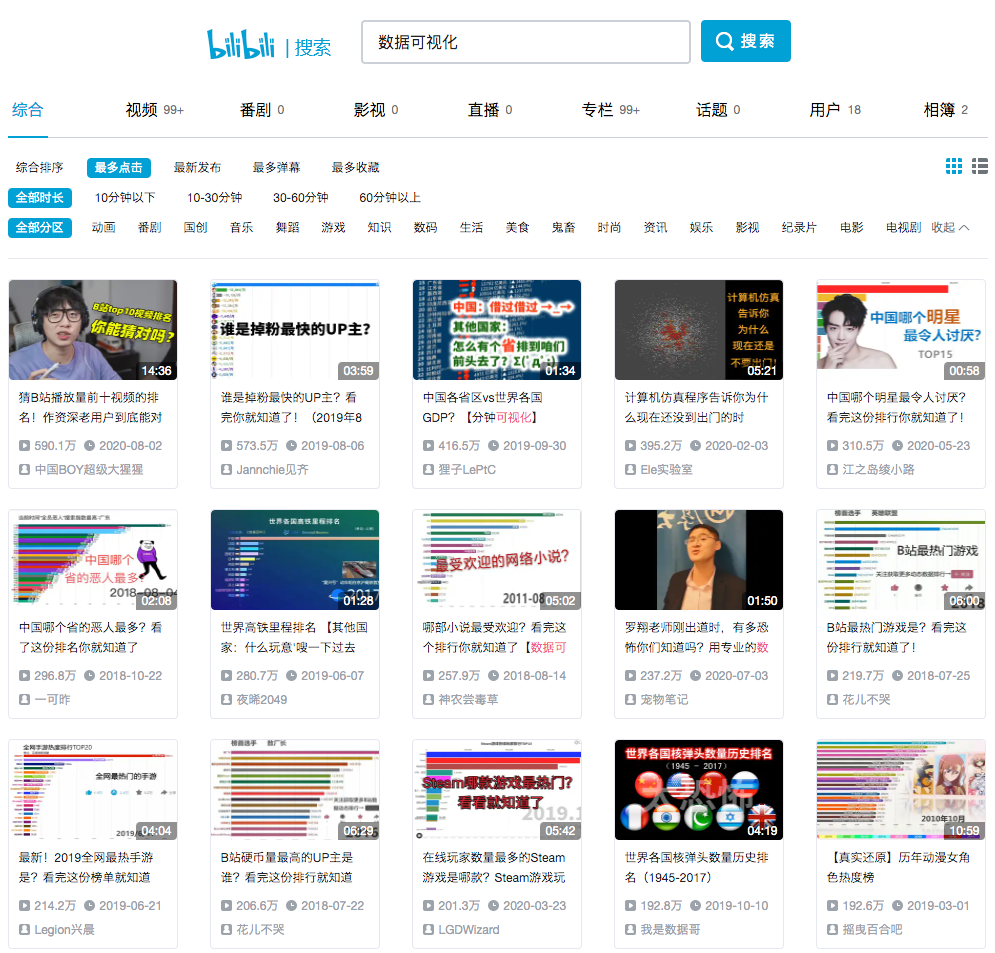Filter duration to 60分钟以上

[390, 197]
